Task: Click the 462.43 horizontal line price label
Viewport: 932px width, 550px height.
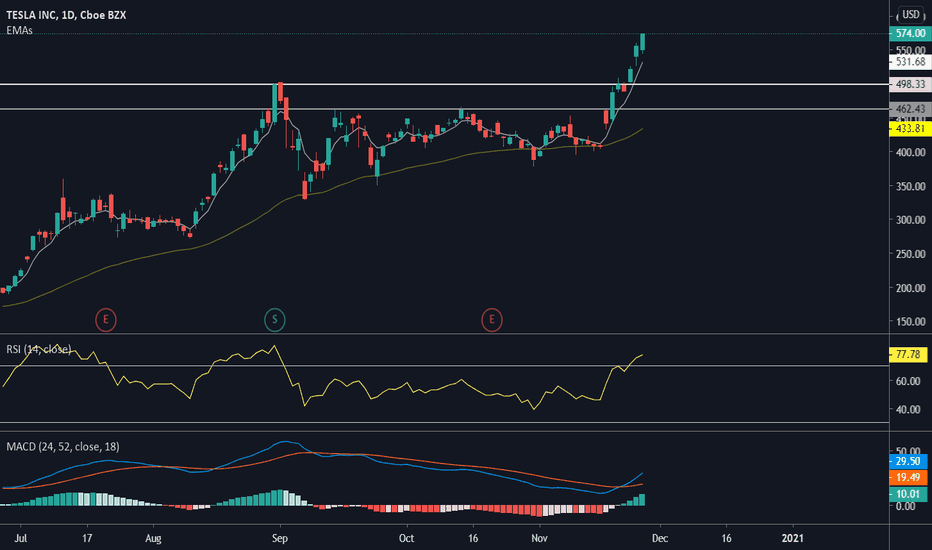Action: 910,109
